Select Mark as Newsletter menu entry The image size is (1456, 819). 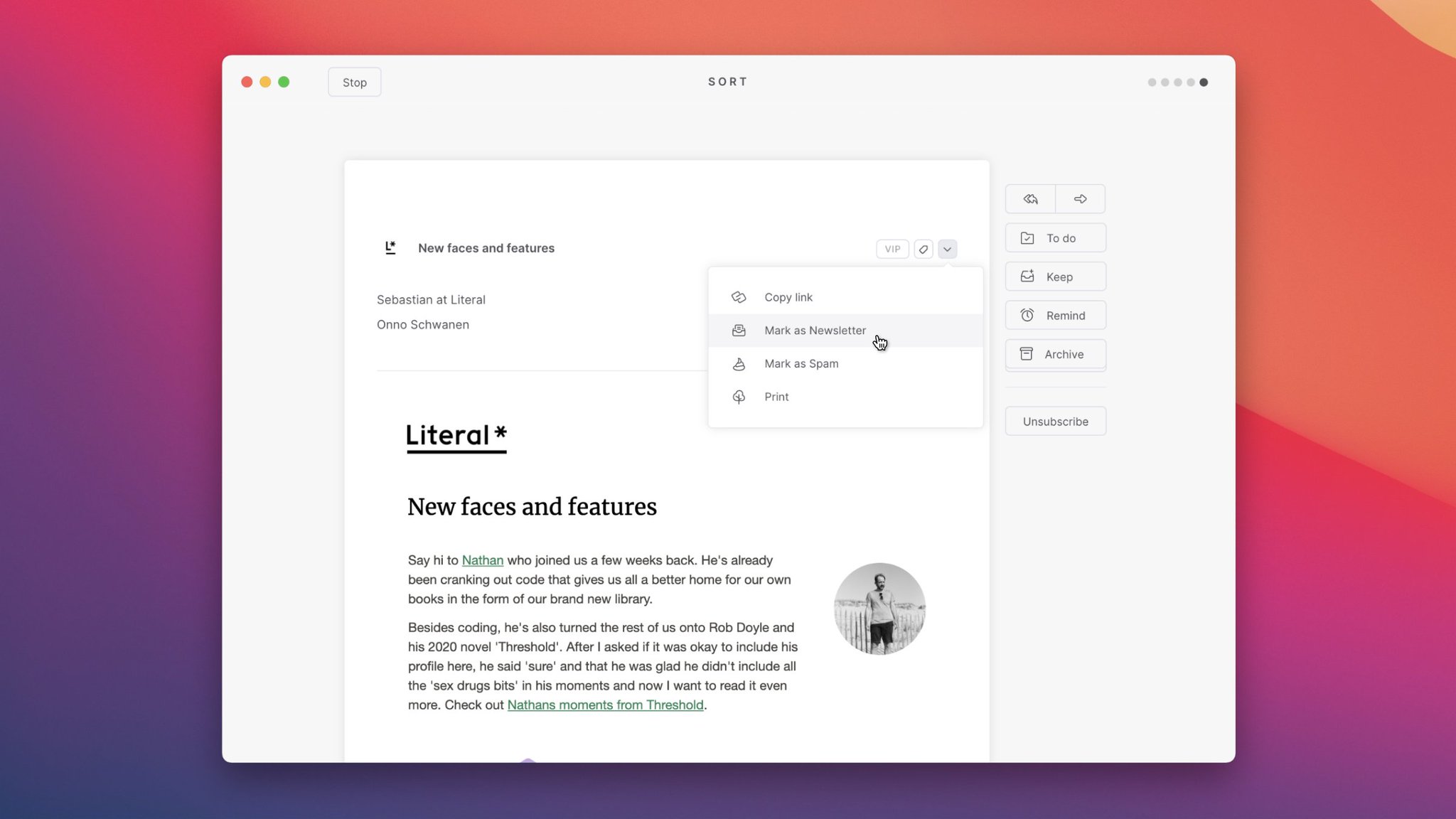pyautogui.click(x=845, y=331)
